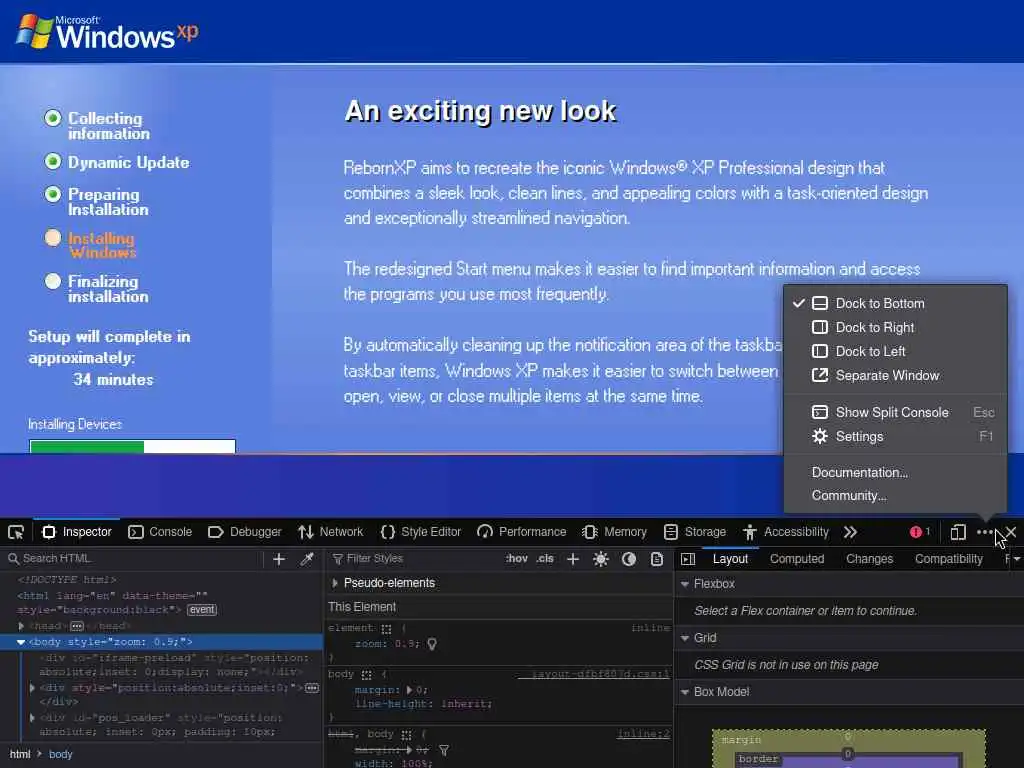This screenshot has width=1024, height=768.
Task: Choose Dock to Left
Action: 895,351
